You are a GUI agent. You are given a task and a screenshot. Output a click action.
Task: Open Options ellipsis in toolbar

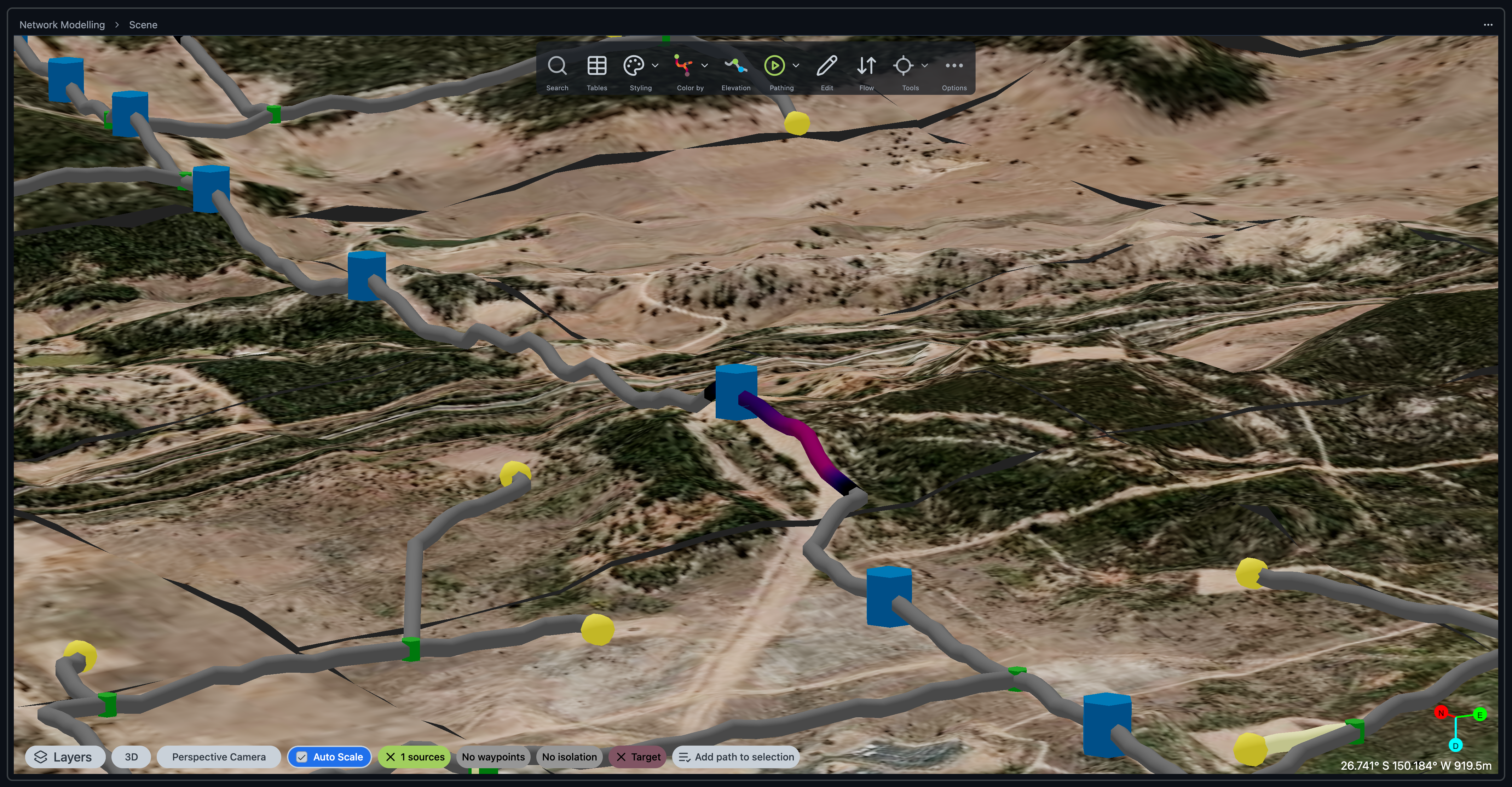point(954,66)
